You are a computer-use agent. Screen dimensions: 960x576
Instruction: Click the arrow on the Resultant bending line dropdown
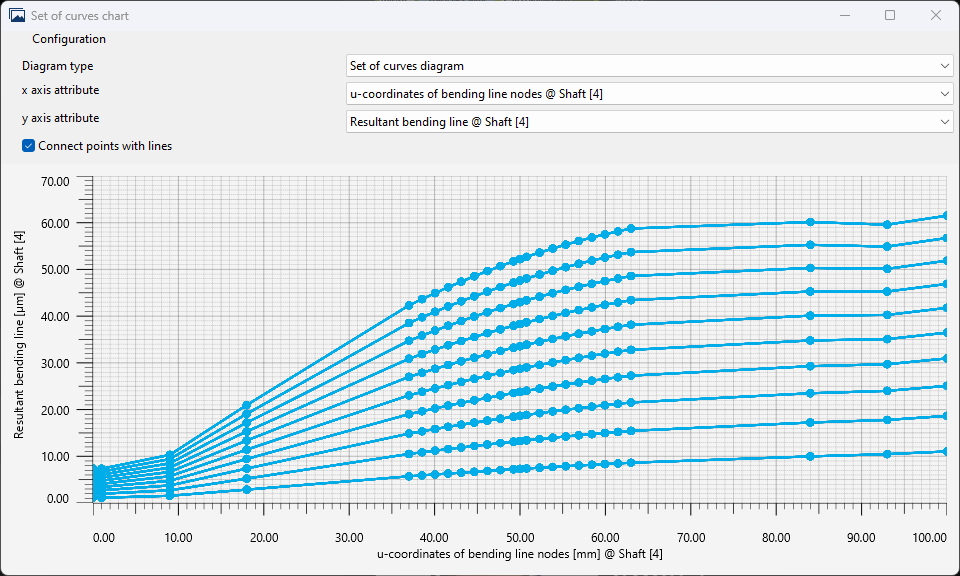click(945, 122)
